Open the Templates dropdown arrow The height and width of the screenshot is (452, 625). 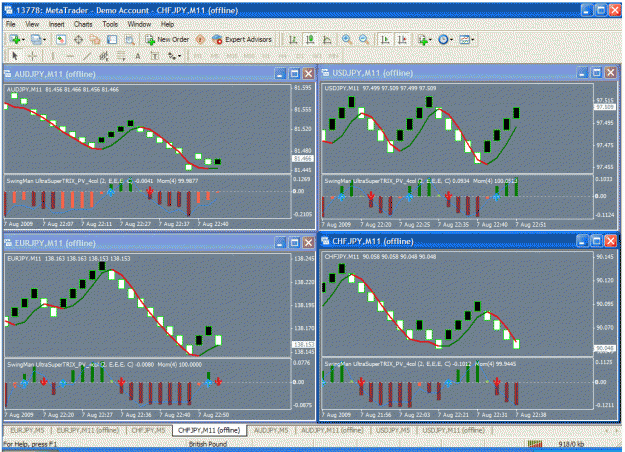point(473,39)
